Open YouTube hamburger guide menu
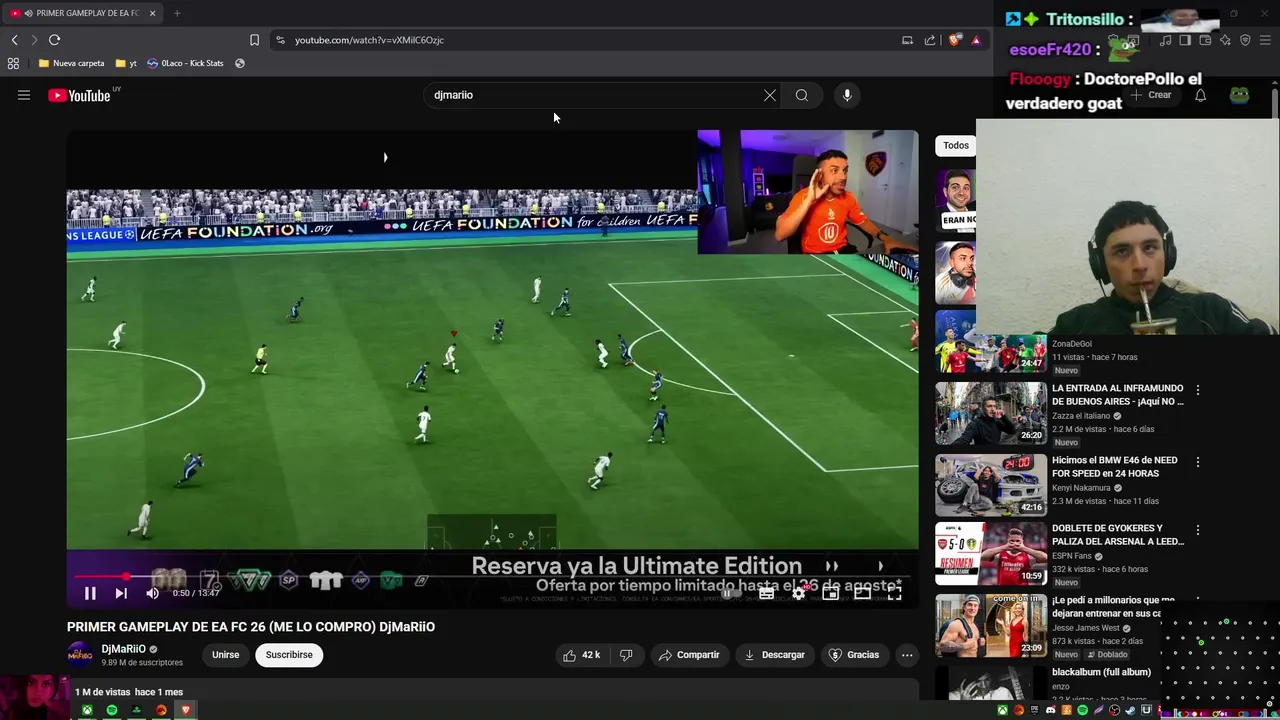Image resolution: width=1280 pixels, height=720 pixels. coord(24,95)
